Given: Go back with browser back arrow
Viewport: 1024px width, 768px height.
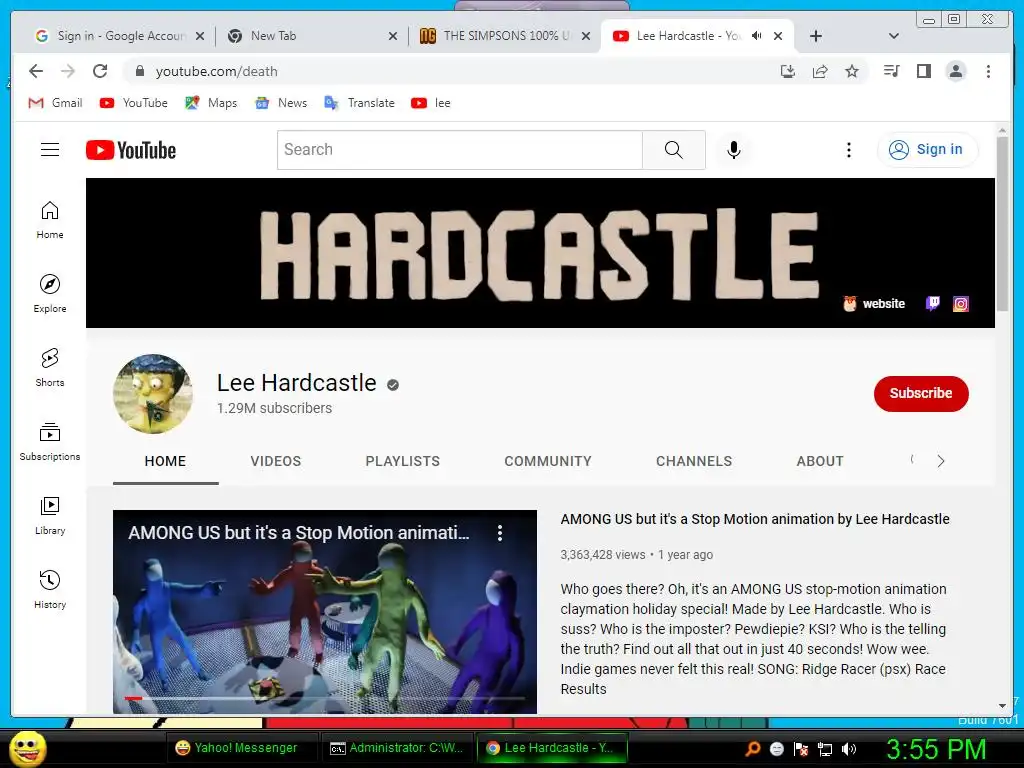Looking at the screenshot, I should tap(36, 71).
